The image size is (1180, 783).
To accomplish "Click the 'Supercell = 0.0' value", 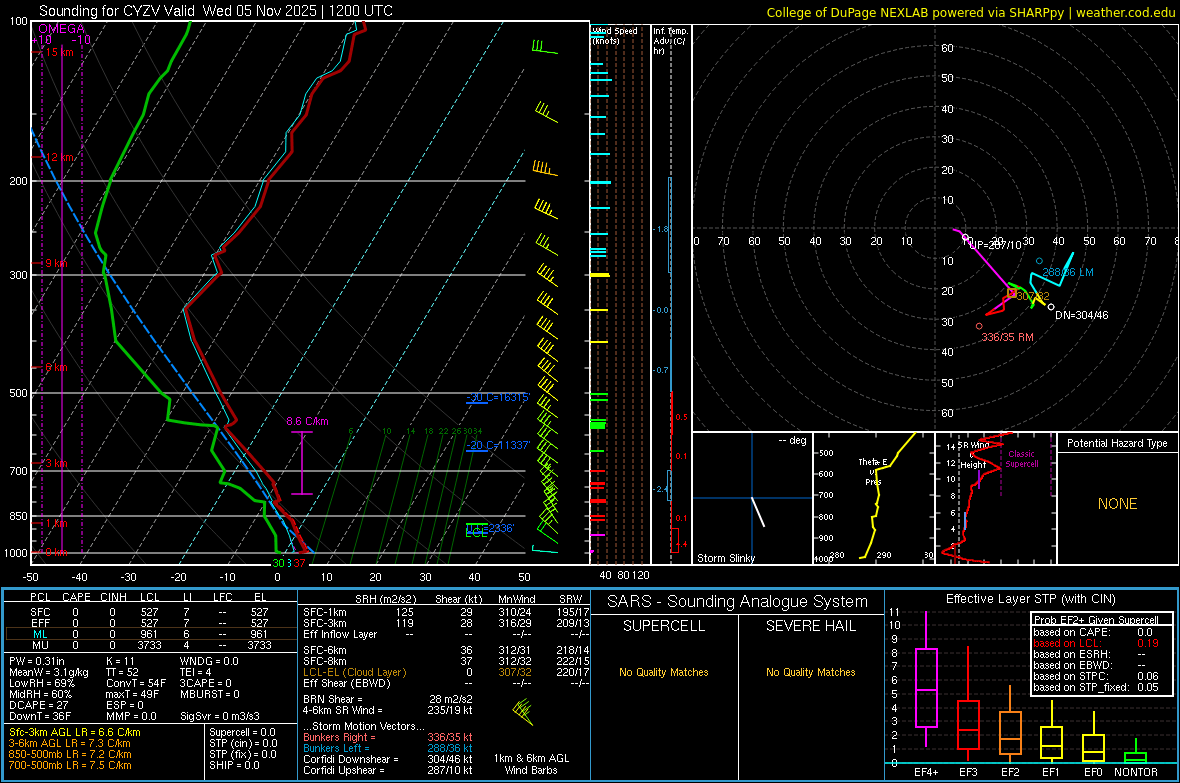I will click(x=242, y=733).
